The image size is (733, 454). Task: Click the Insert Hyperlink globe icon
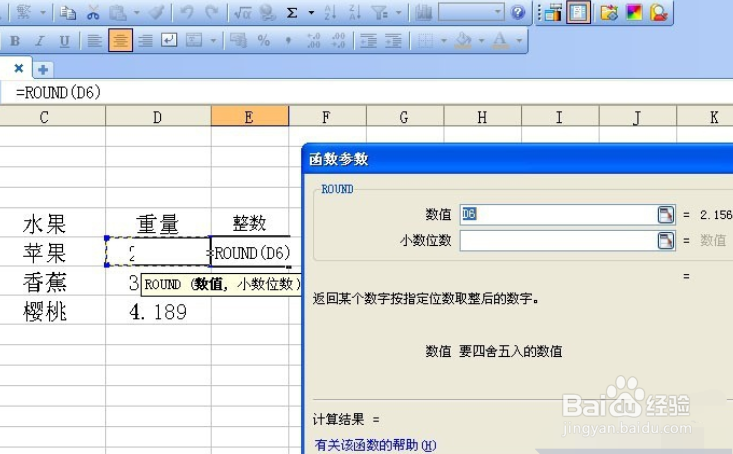pyautogui.click(x=268, y=13)
